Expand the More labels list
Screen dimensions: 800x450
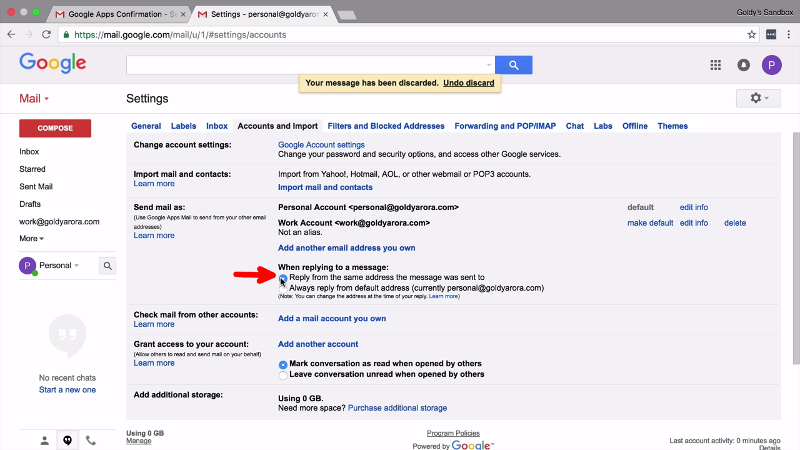coord(32,238)
